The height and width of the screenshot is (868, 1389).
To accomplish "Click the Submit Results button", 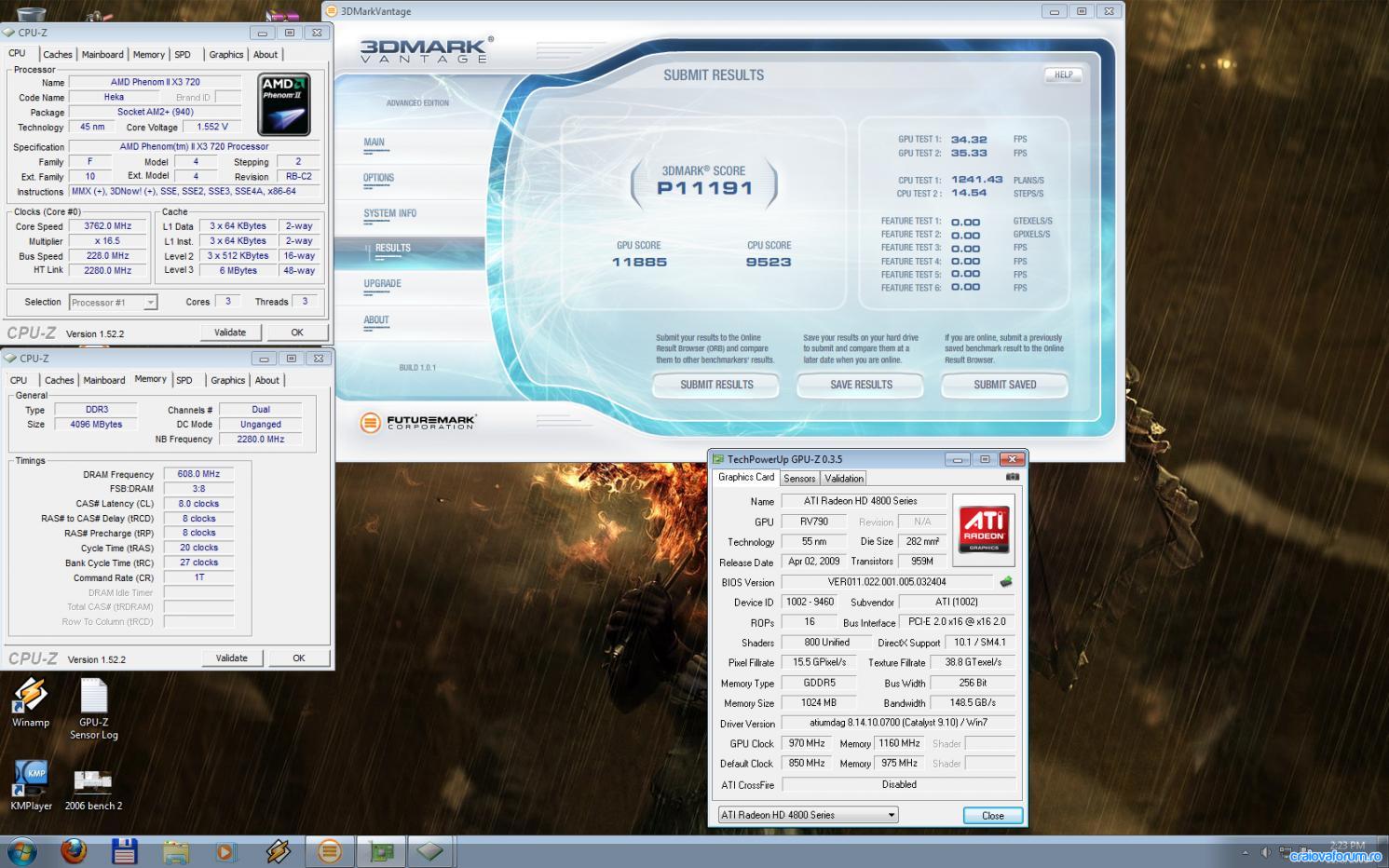I will tap(716, 385).
